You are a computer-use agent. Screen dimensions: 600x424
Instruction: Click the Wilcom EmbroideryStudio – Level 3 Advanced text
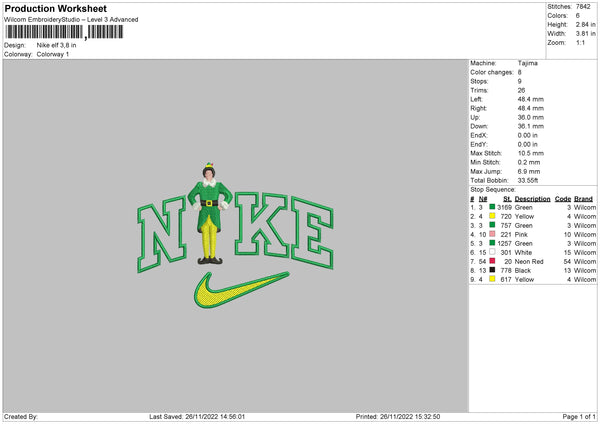point(71,20)
